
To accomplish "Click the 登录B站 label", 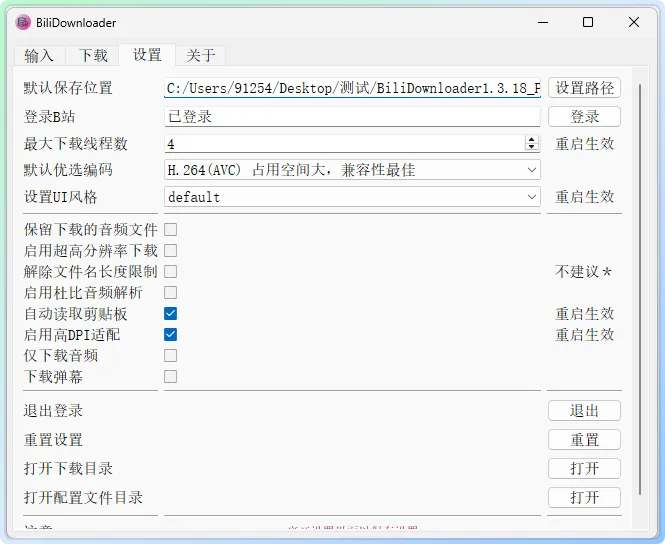I will [x=50, y=117].
